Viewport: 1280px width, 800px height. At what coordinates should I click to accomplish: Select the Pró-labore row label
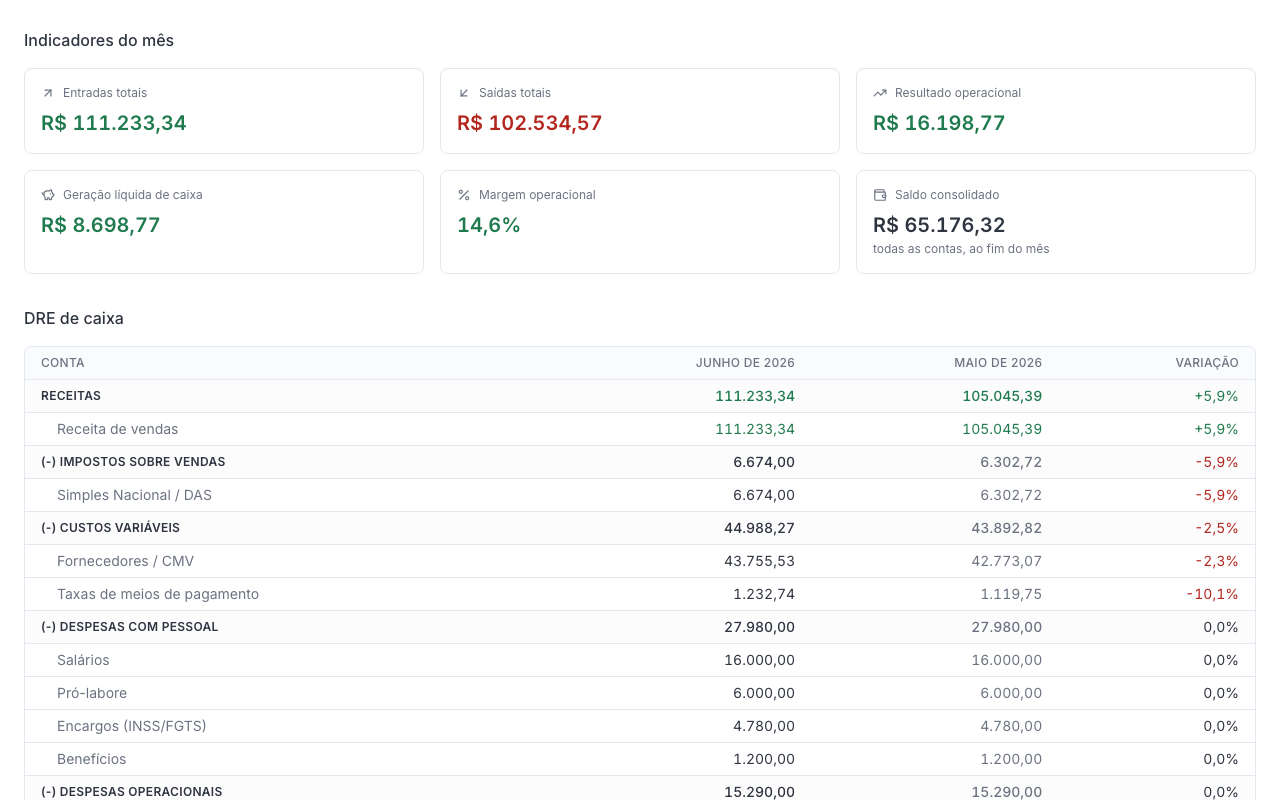92,693
